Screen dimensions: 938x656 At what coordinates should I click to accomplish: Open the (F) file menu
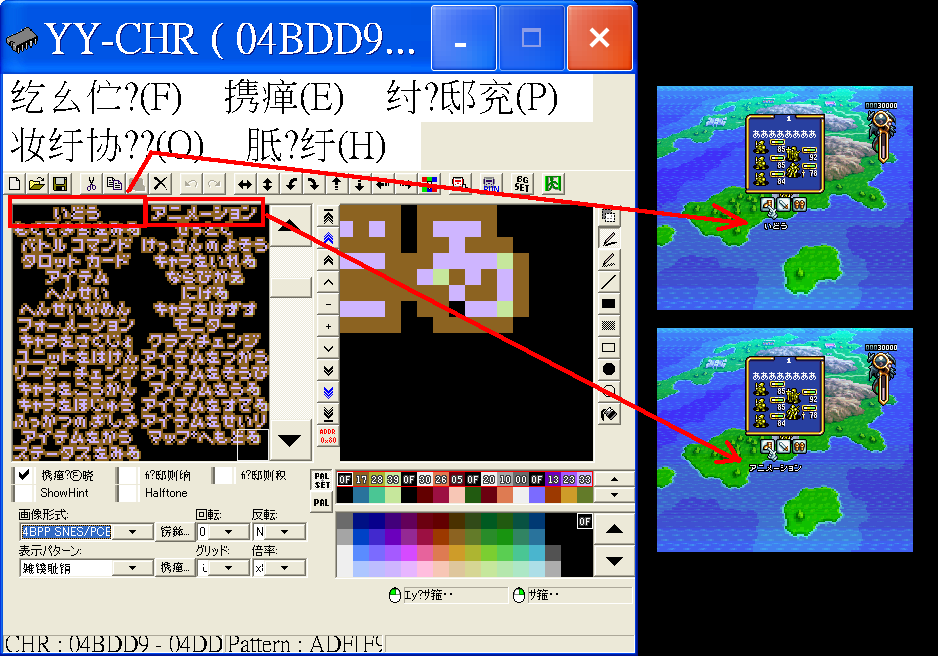tap(96, 97)
